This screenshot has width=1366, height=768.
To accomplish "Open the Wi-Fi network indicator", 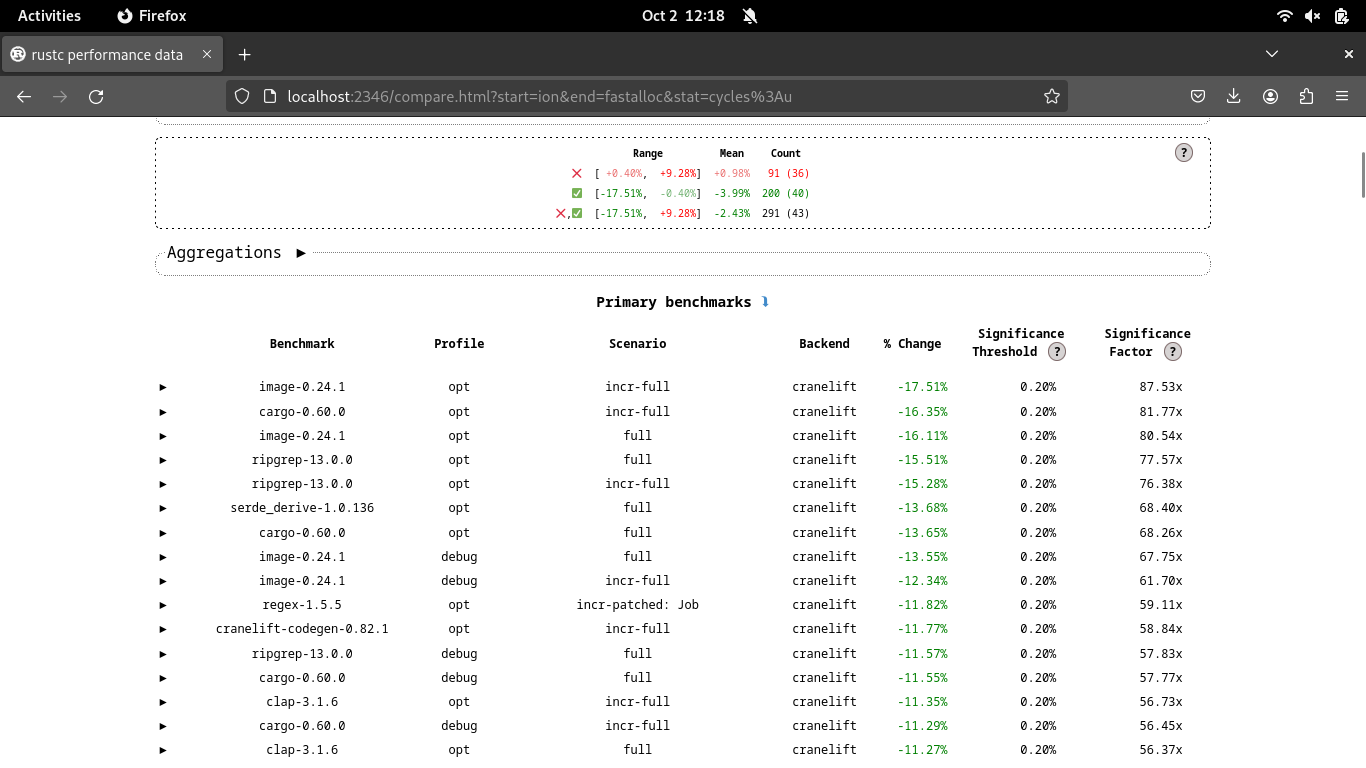I will point(1285,16).
